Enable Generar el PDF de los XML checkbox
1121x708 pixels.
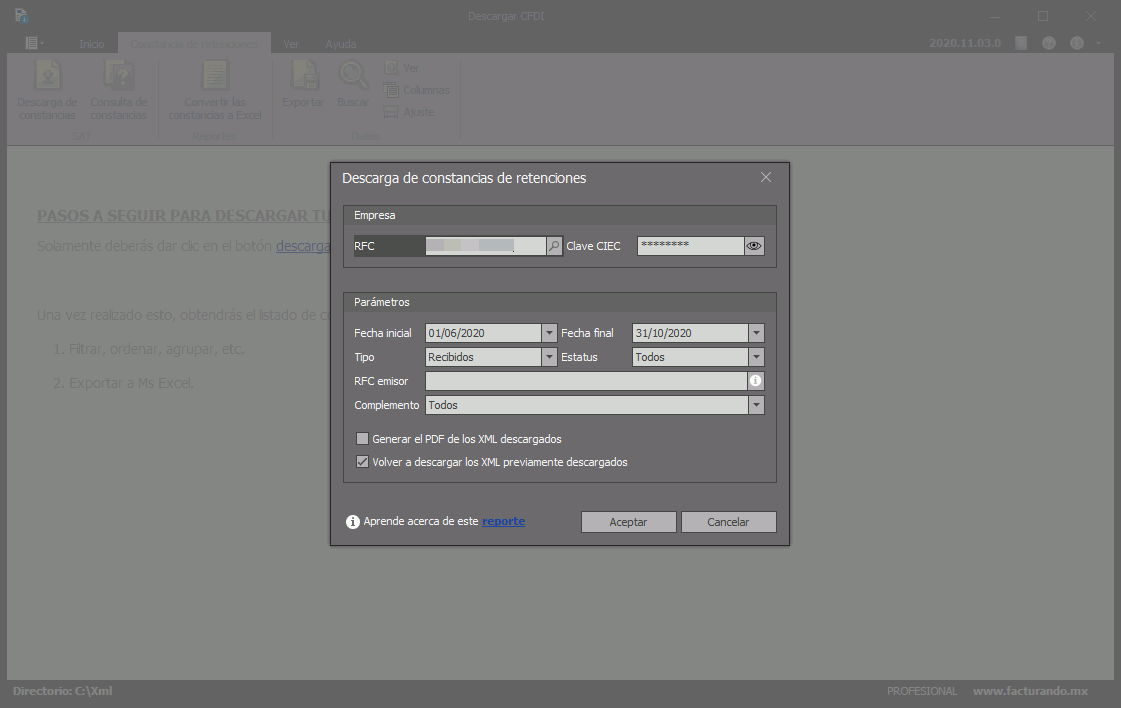[x=363, y=439]
